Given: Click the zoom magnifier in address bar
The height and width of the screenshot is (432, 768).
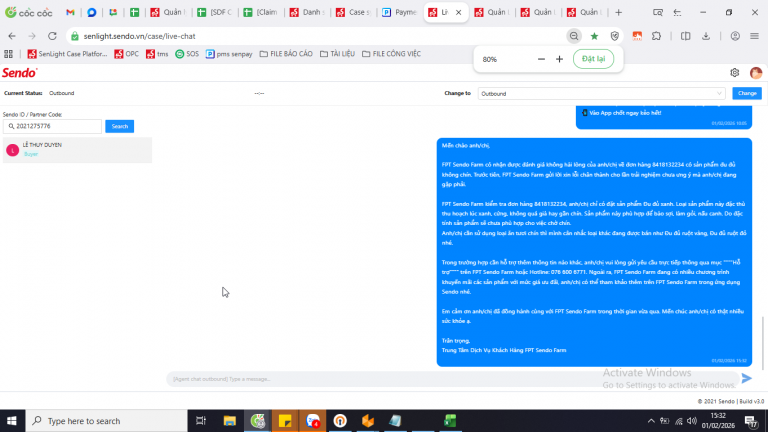Looking at the screenshot, I should pyautogui.click(x=574, y=36).
